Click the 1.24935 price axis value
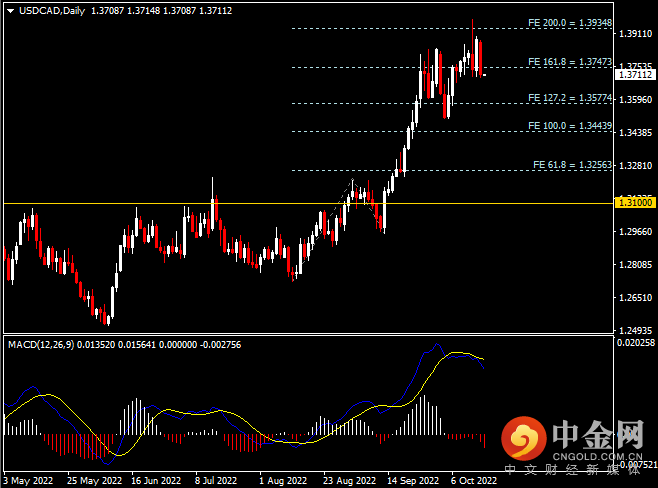 pyautogui.click(x=636, y=331)
